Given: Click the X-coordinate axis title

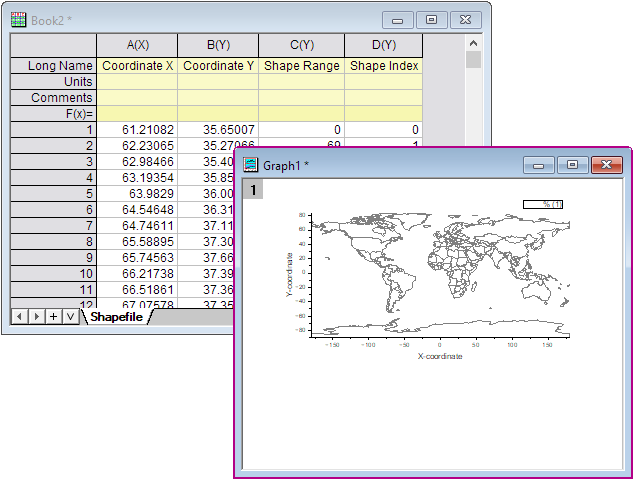Looking at the screenshot, I should click(x=440, y=356).
